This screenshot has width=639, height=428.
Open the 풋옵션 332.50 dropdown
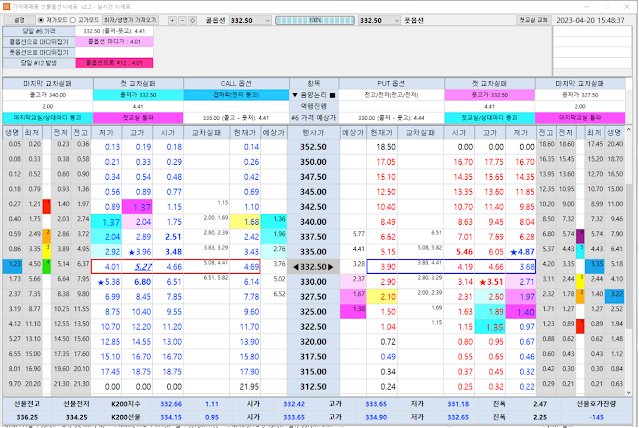click(x=380, y=20)
